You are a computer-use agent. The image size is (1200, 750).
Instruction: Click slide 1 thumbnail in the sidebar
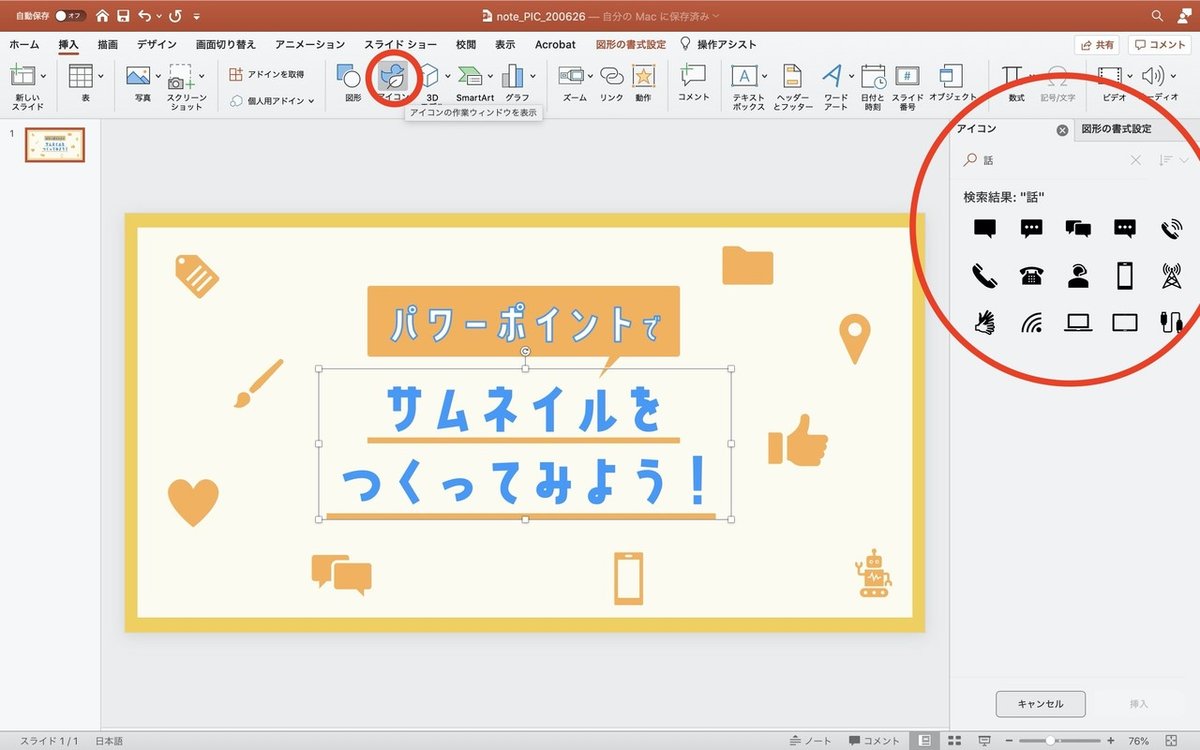coord(54,144)
